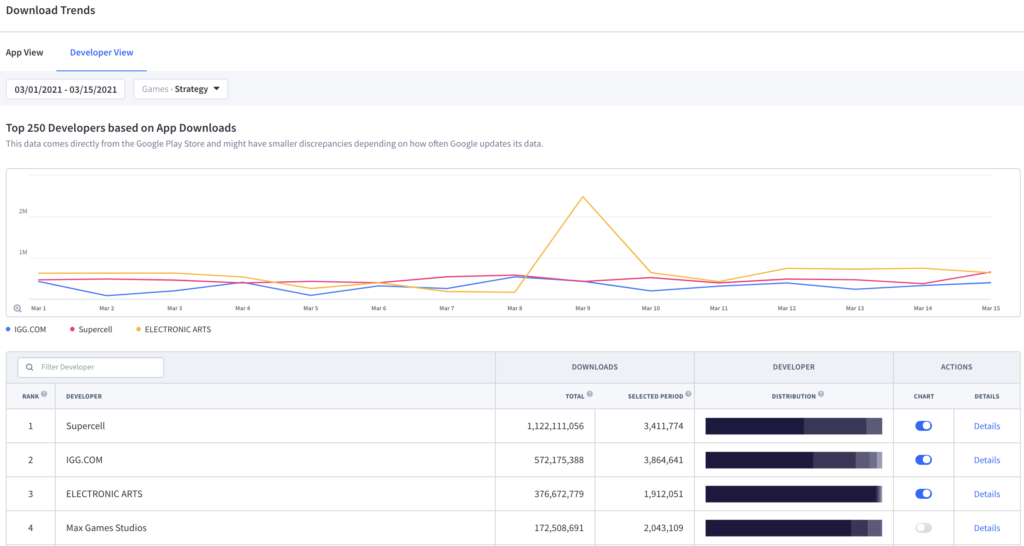1024x546 pixels.
Task: Click the IGG.COM legend label
Action: click(x=30, y=329)
